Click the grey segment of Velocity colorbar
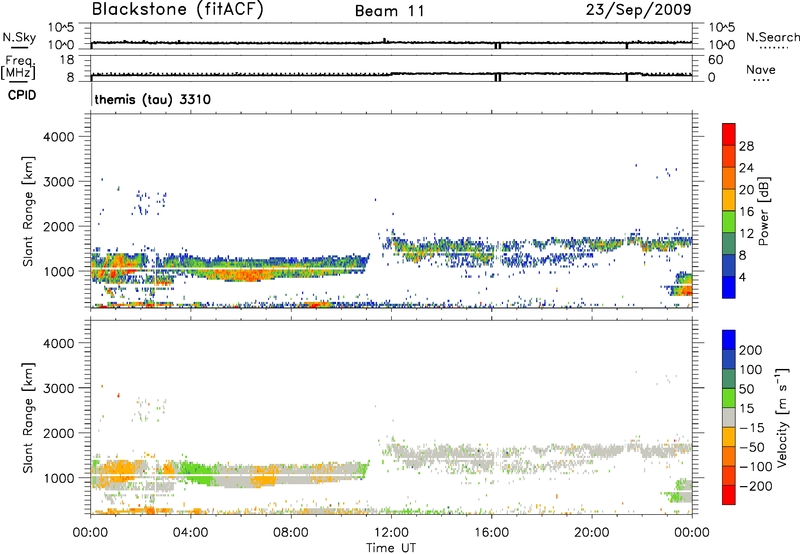Image resolution: width=800 pixels, height=554 pixels. click(729, 418)
